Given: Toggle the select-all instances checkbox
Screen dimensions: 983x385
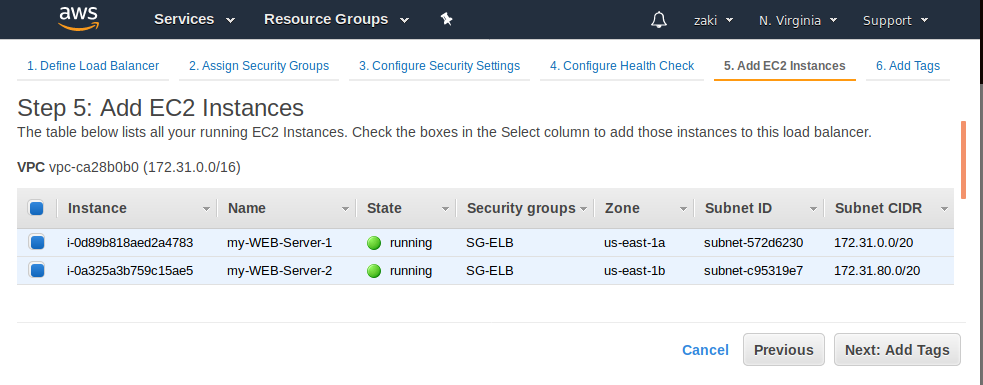Looking at the screenshot, I should [36, 208].
